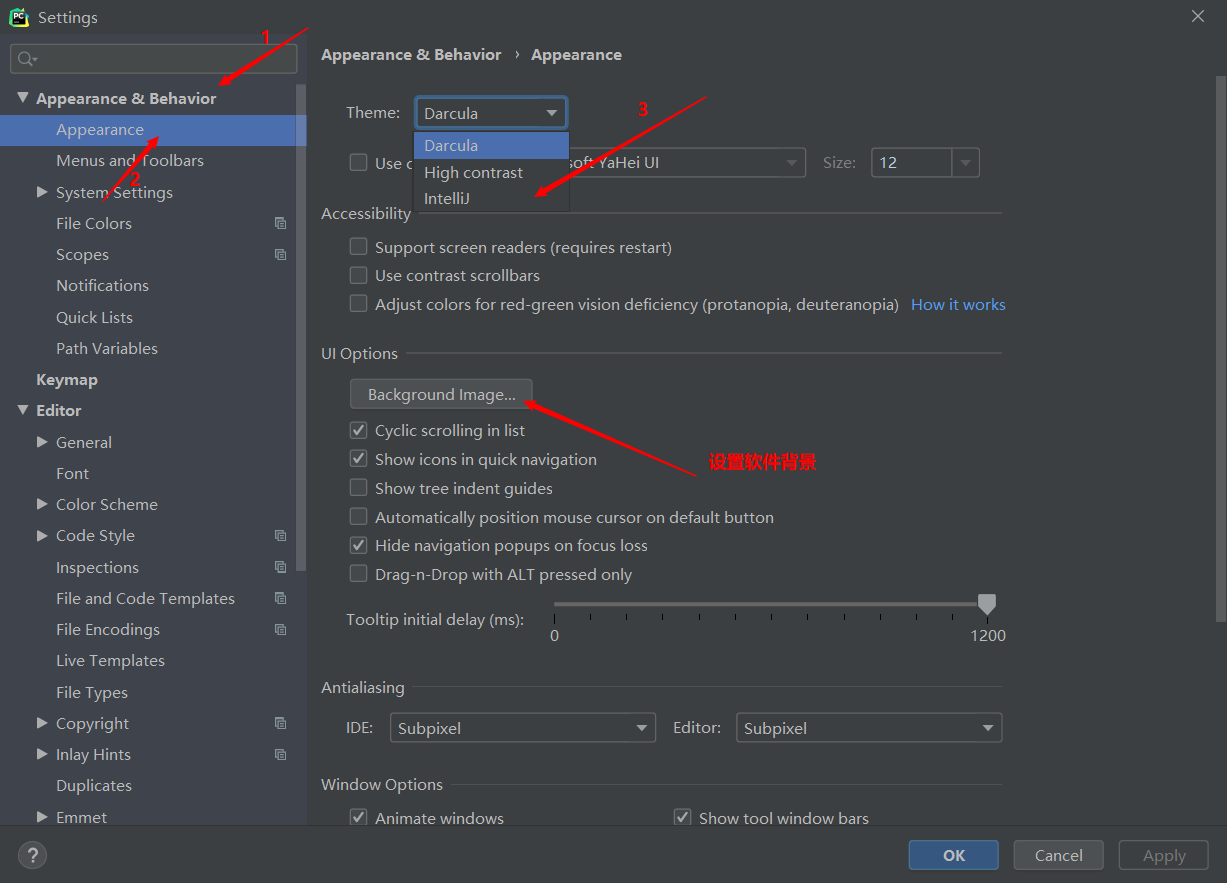1227x883 pixels.
Task: Click the project-level icon beside File Encodings
Action: click(x=280, y=630)
